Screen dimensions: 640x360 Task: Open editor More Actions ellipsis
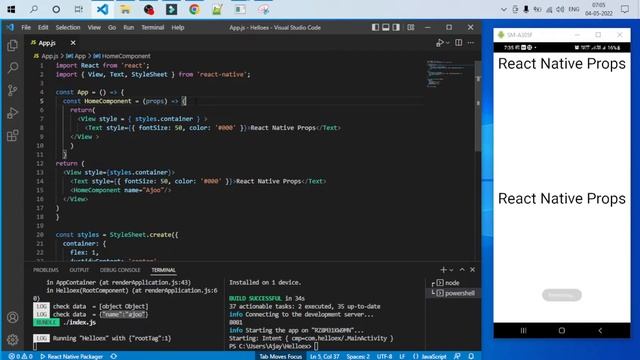pos(471,43)
